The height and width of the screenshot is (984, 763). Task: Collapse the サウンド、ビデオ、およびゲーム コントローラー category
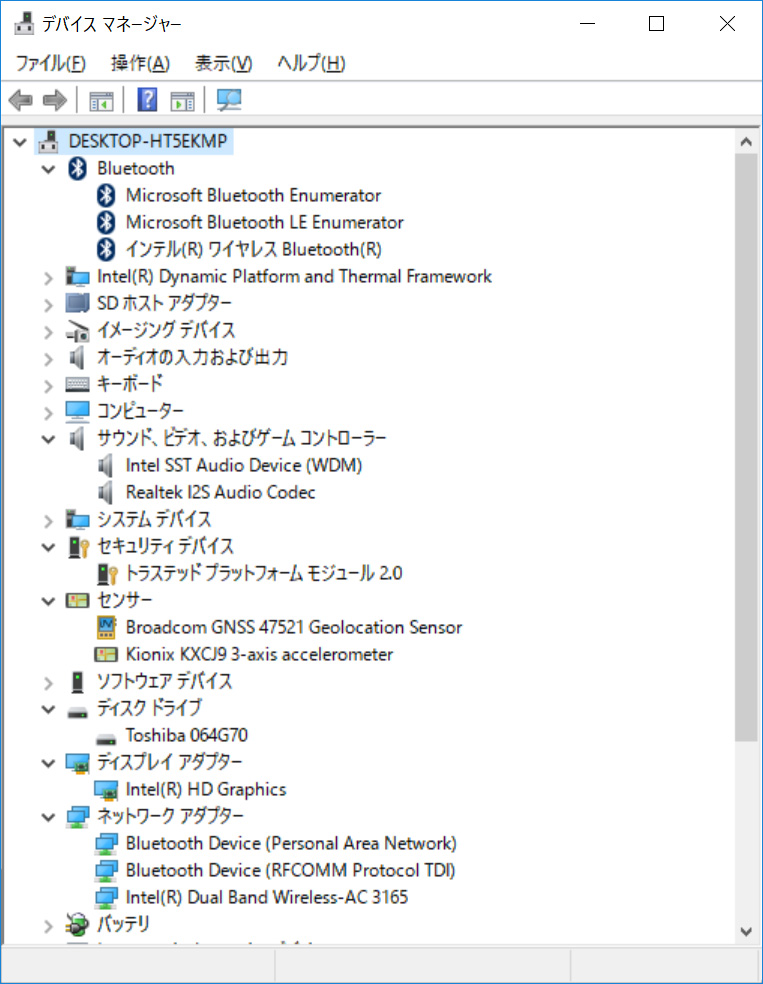coord(48,439)
